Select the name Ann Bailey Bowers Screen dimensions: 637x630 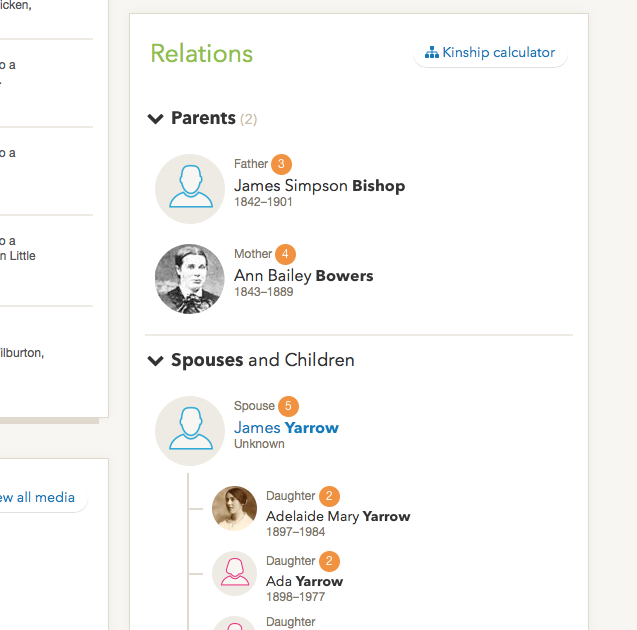(303, 276)
